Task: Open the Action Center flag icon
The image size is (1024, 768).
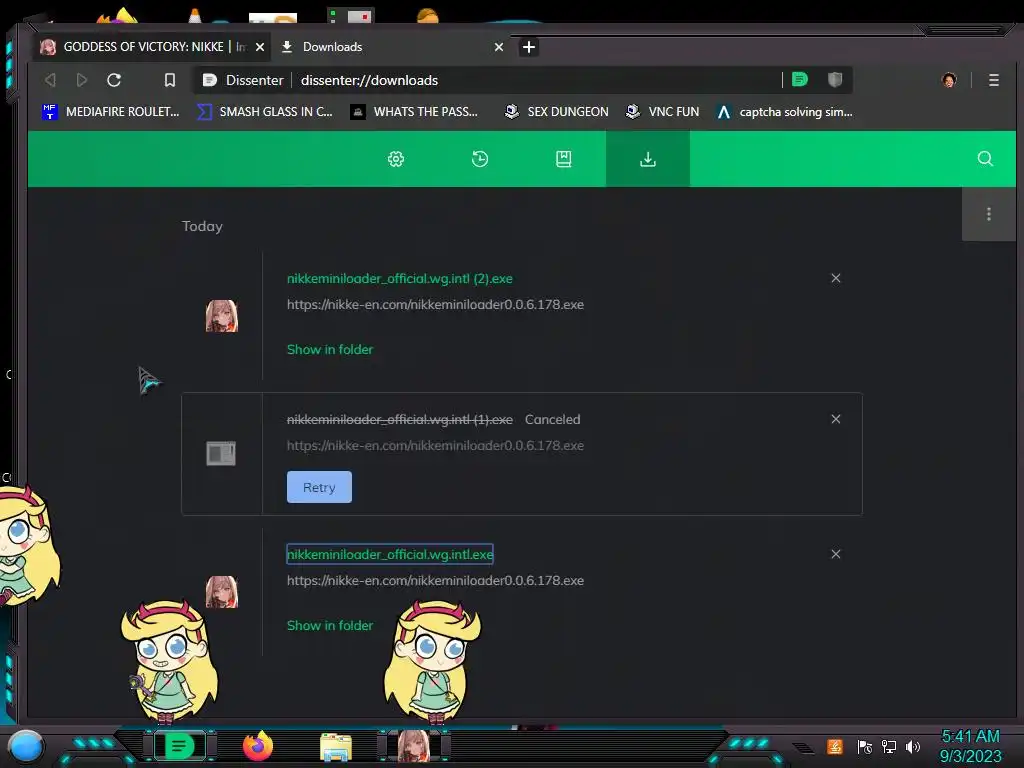Action: pyautogui.click(x=865, y=746)
